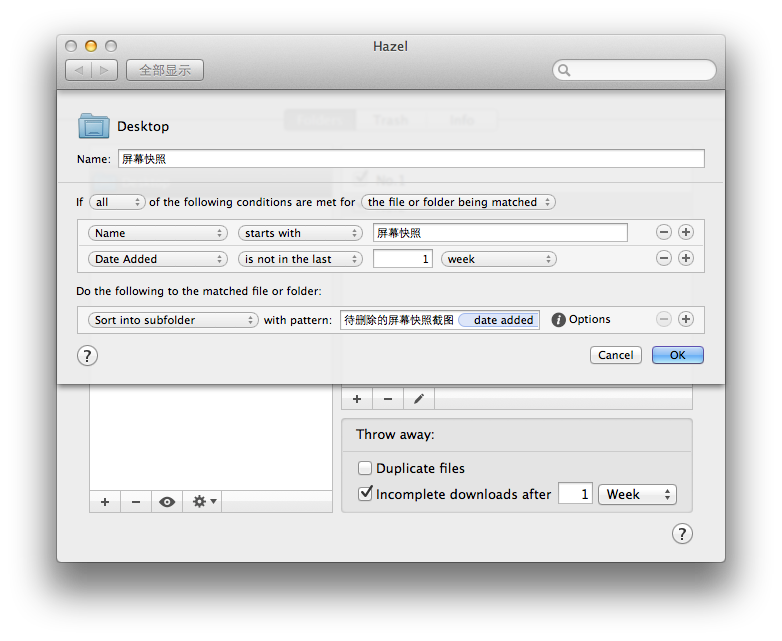Confirm the rule with OK
The width and height of the screenshot is (782, 641).
pos(677,355)
